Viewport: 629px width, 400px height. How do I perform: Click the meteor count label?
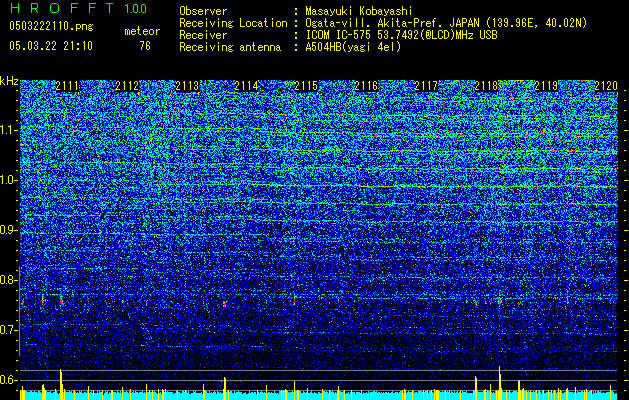[142, 31]
